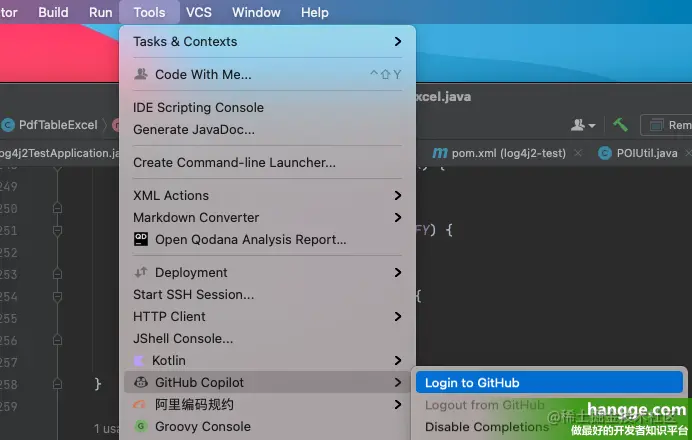Click the Code With Me people icon
Viewport: 692px width, 440px height.
pos(141,74)
